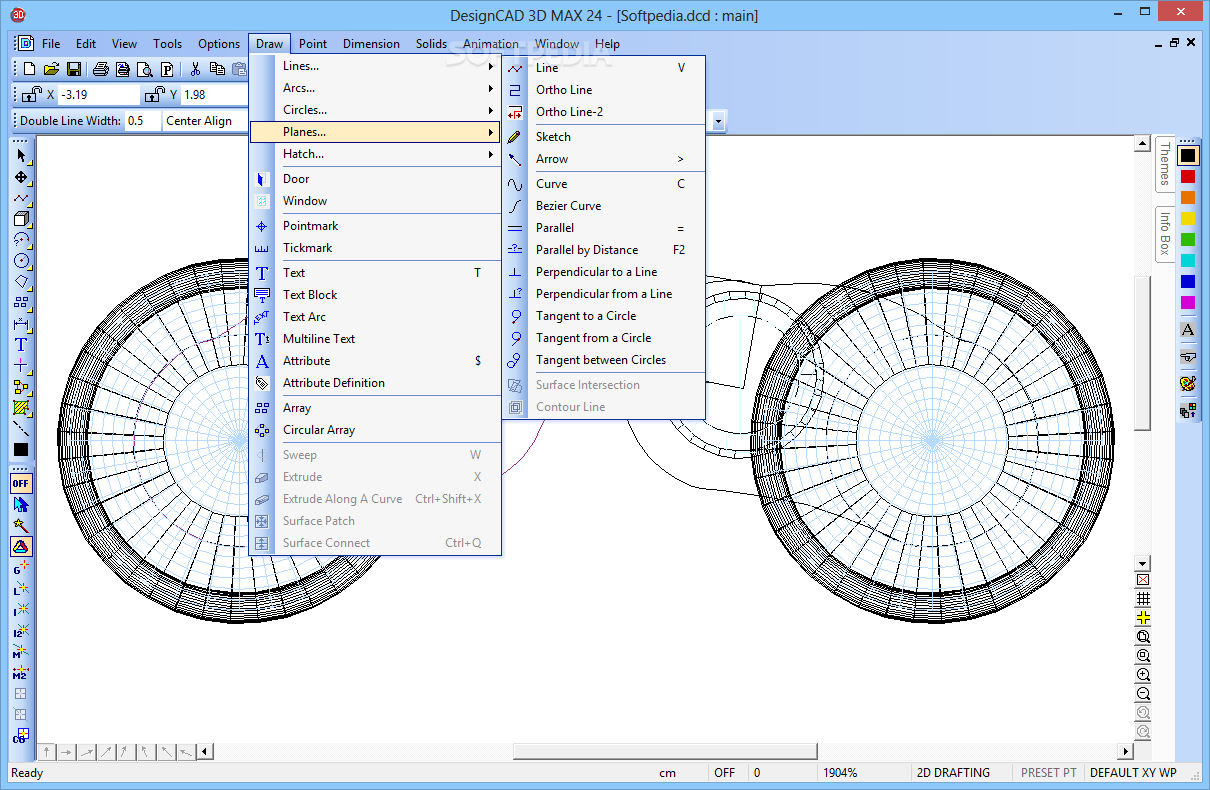Click the text style A icon on right

(x=1188, y=329)
